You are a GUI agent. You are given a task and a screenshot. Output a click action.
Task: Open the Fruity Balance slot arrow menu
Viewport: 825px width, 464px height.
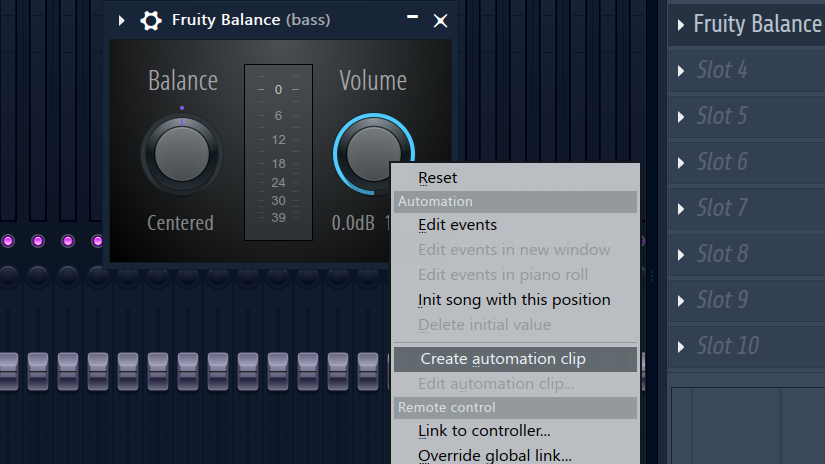click(x=681, y=25)
